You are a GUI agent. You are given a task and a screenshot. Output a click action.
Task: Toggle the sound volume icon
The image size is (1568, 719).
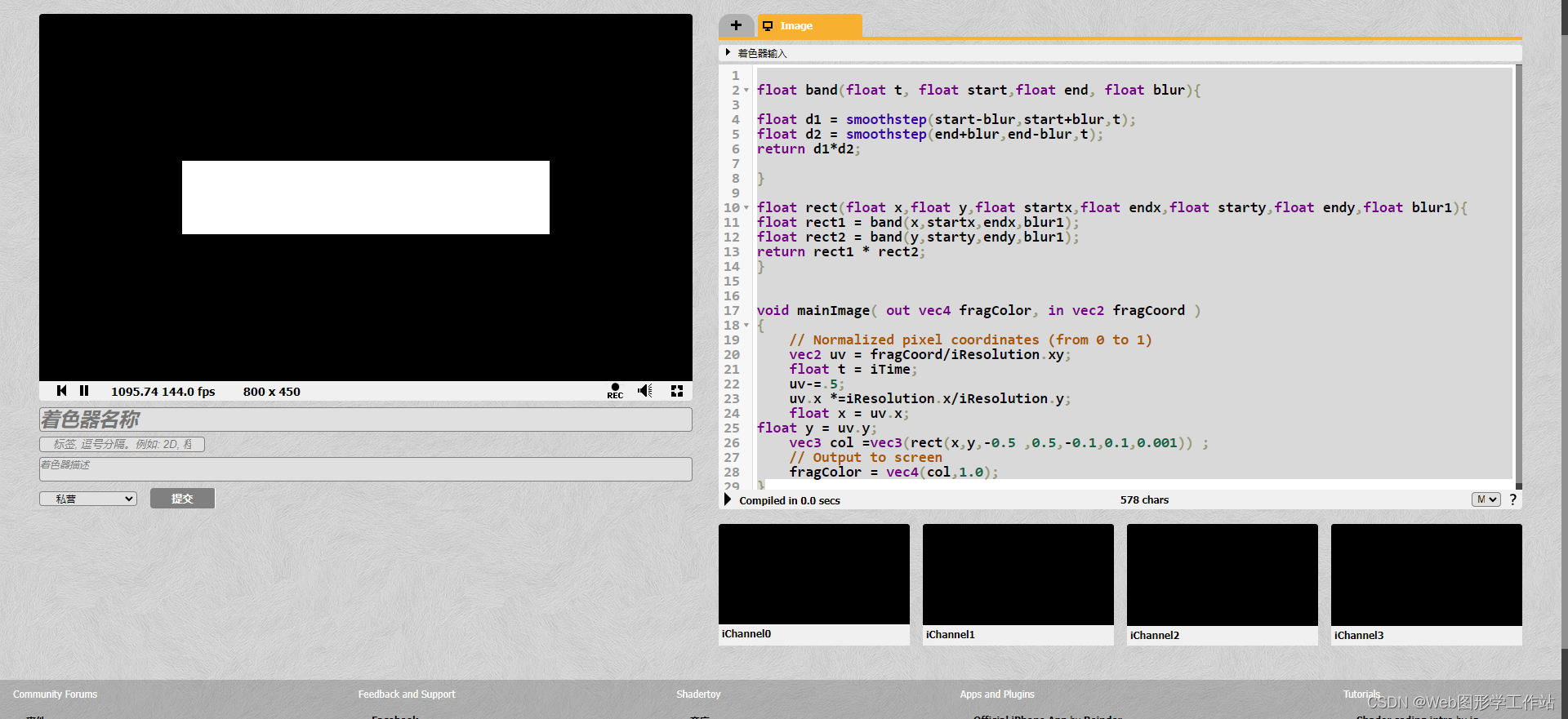click(x=645, y=391)
